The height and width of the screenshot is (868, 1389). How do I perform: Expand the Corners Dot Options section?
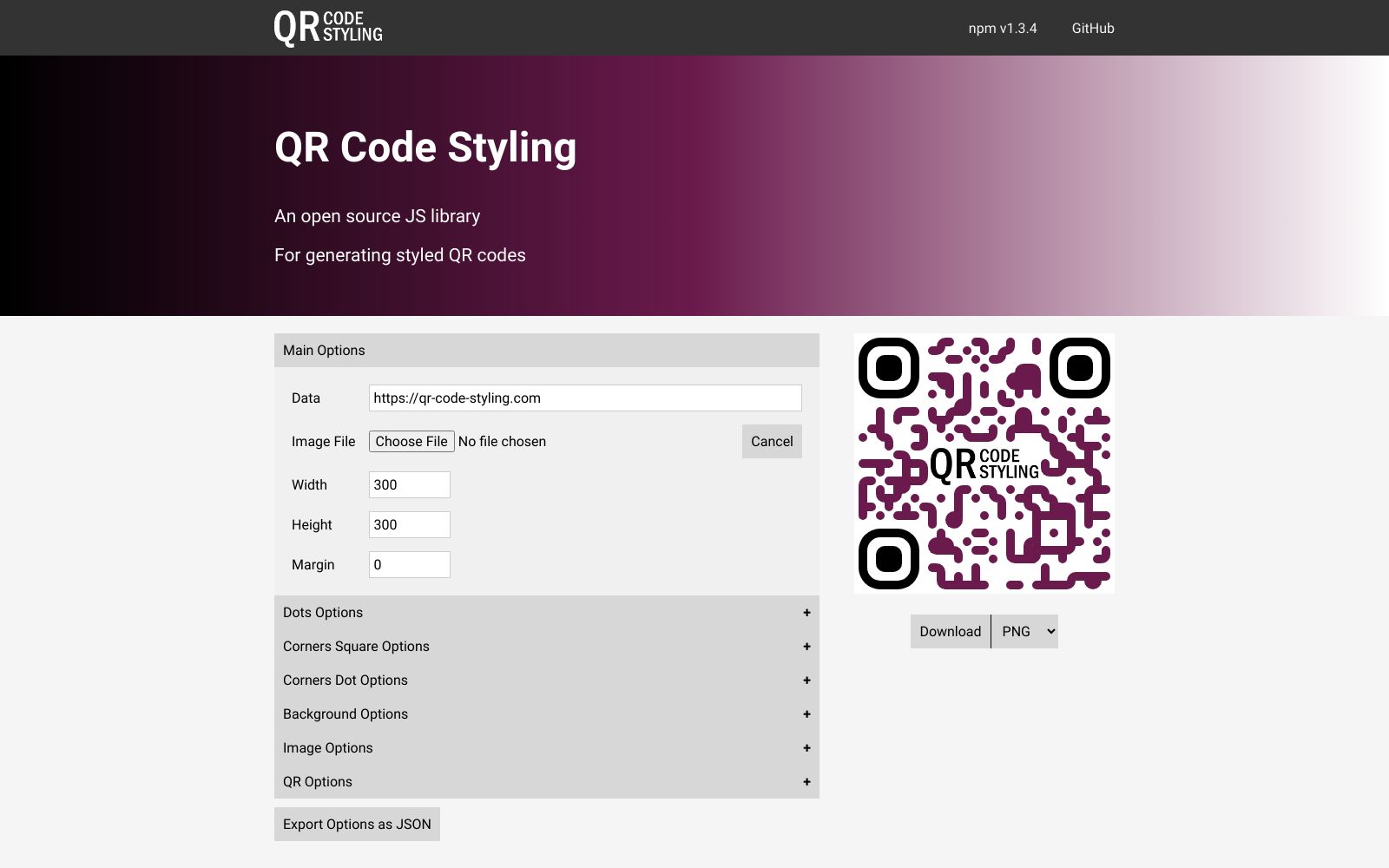[545, 680]
